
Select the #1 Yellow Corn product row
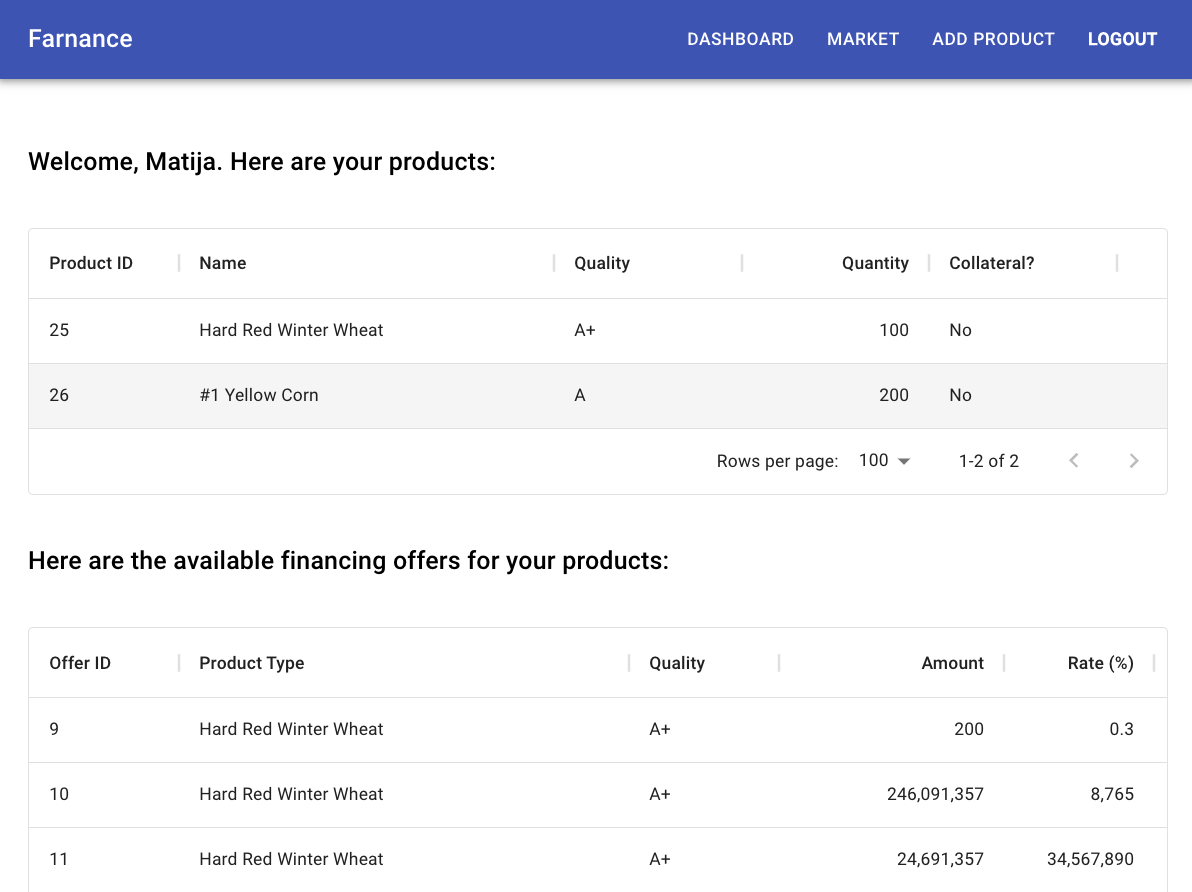pos(259,395)
